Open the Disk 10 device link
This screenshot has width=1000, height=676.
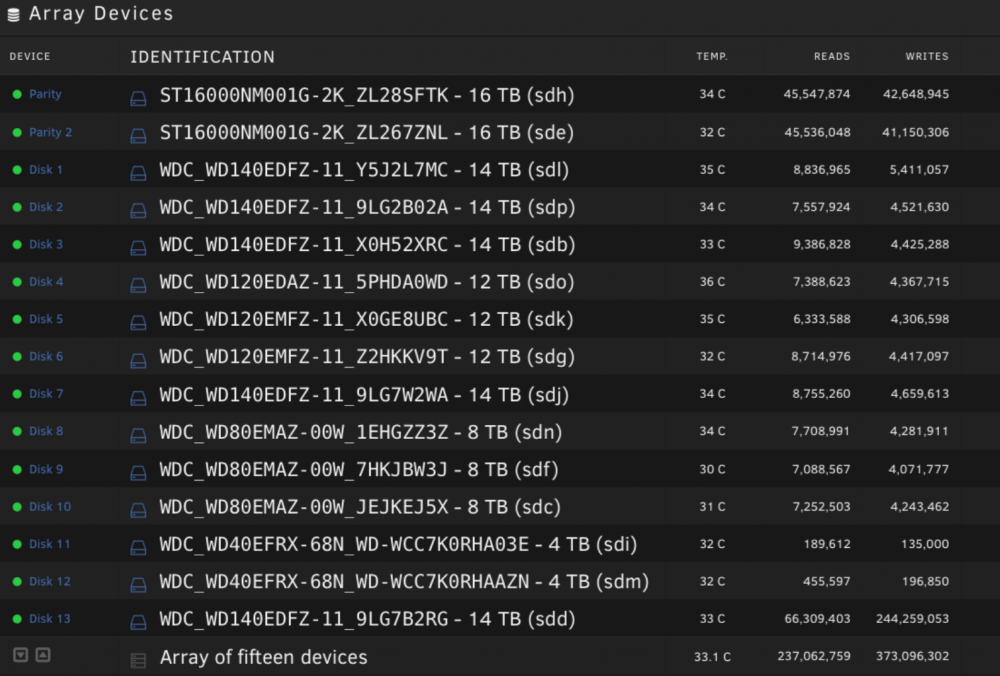[x=50, y=507]
